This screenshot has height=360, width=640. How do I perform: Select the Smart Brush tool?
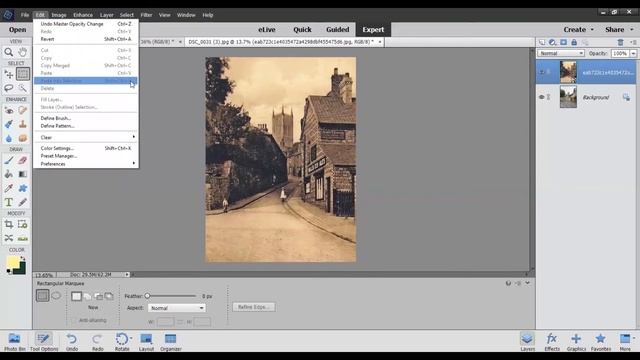[9, 124]
